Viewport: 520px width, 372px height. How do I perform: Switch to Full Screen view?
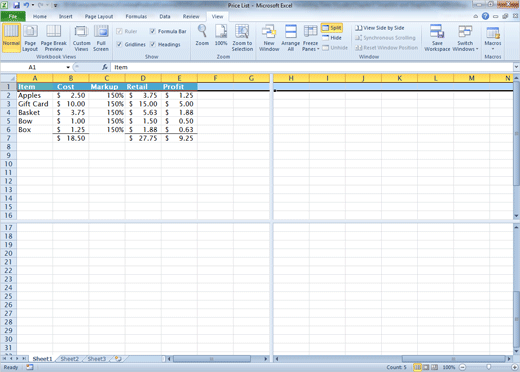coord(101,38)
